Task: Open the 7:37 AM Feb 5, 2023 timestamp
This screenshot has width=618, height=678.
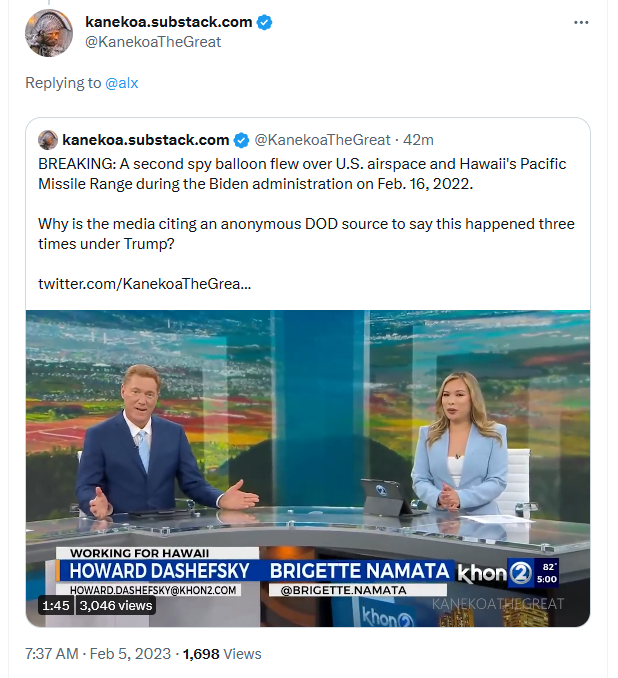Action: click(x=98, y=654)
